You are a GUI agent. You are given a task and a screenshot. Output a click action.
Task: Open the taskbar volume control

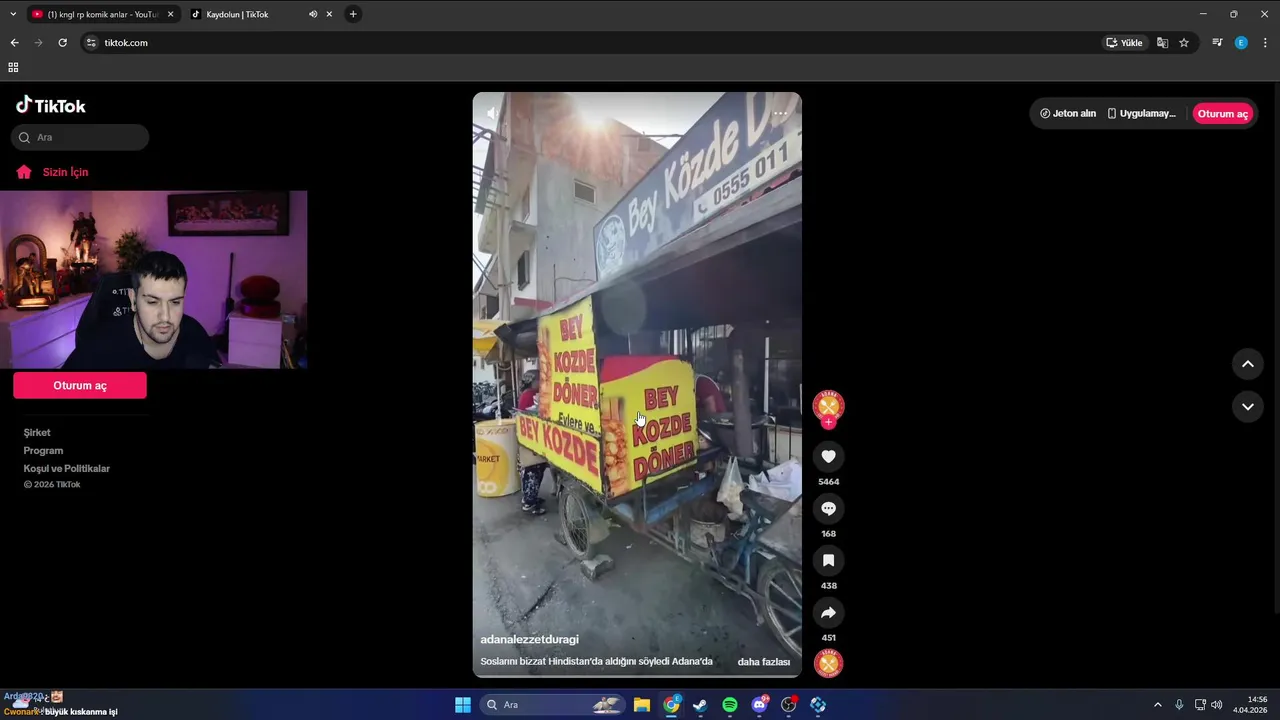(1217, 705)
